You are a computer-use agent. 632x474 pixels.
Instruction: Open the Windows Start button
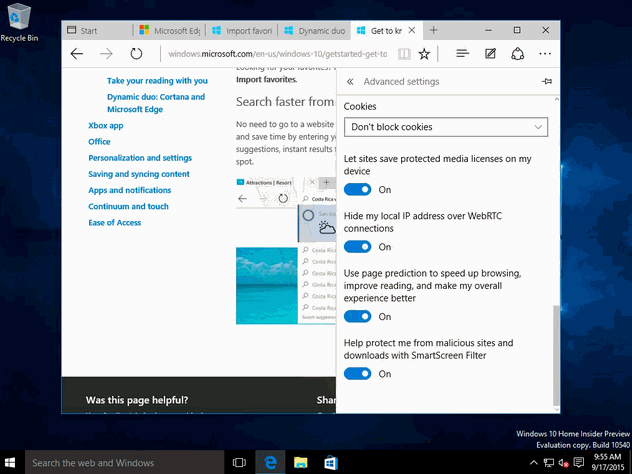10,462
